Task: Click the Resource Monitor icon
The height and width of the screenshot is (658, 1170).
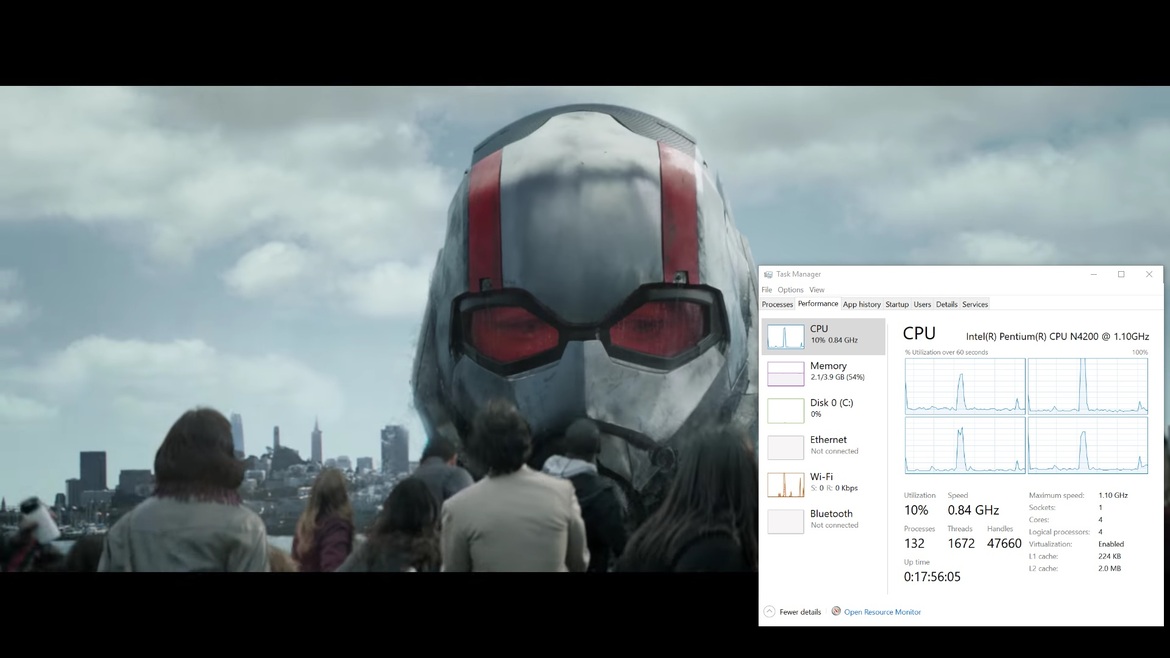Action: (x=836, y=611)
